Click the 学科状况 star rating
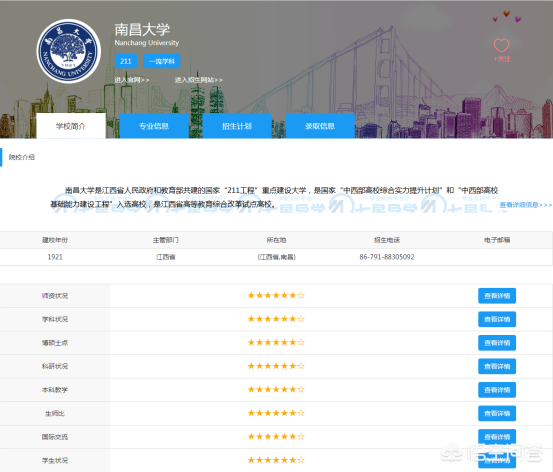 click(x=276, y=319)
